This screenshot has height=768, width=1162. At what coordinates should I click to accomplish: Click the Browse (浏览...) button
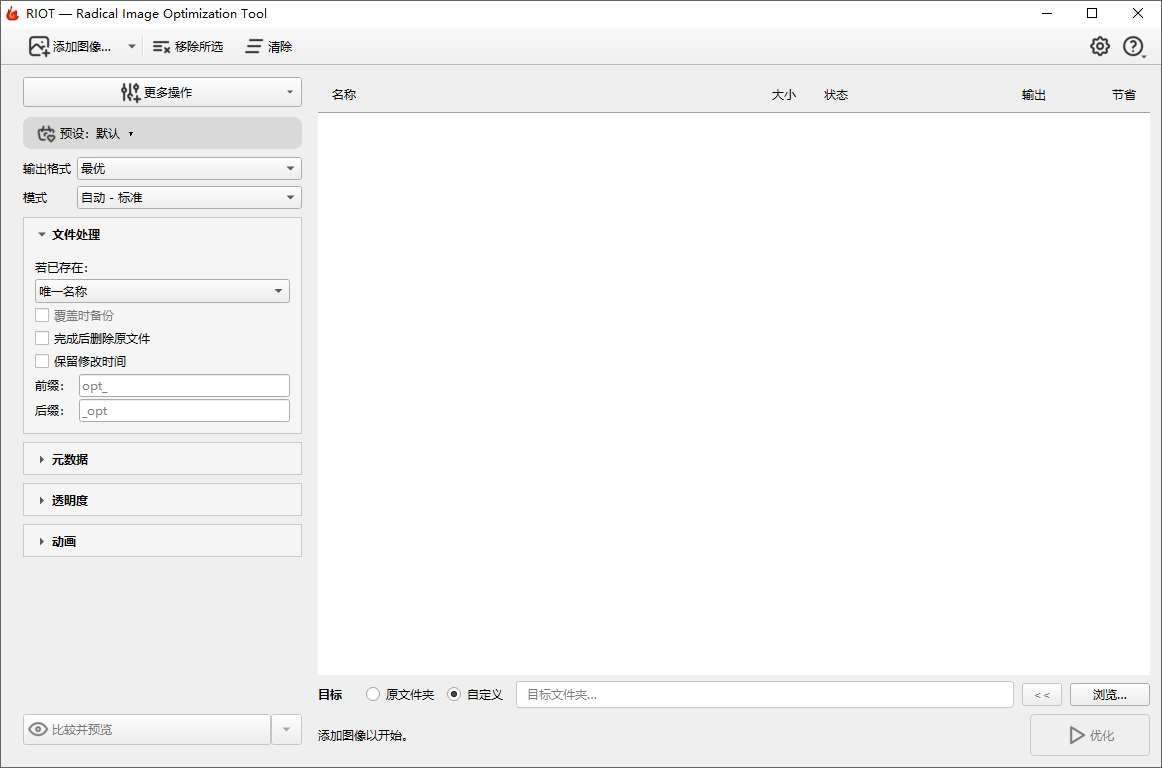(x=1110, y=695)
